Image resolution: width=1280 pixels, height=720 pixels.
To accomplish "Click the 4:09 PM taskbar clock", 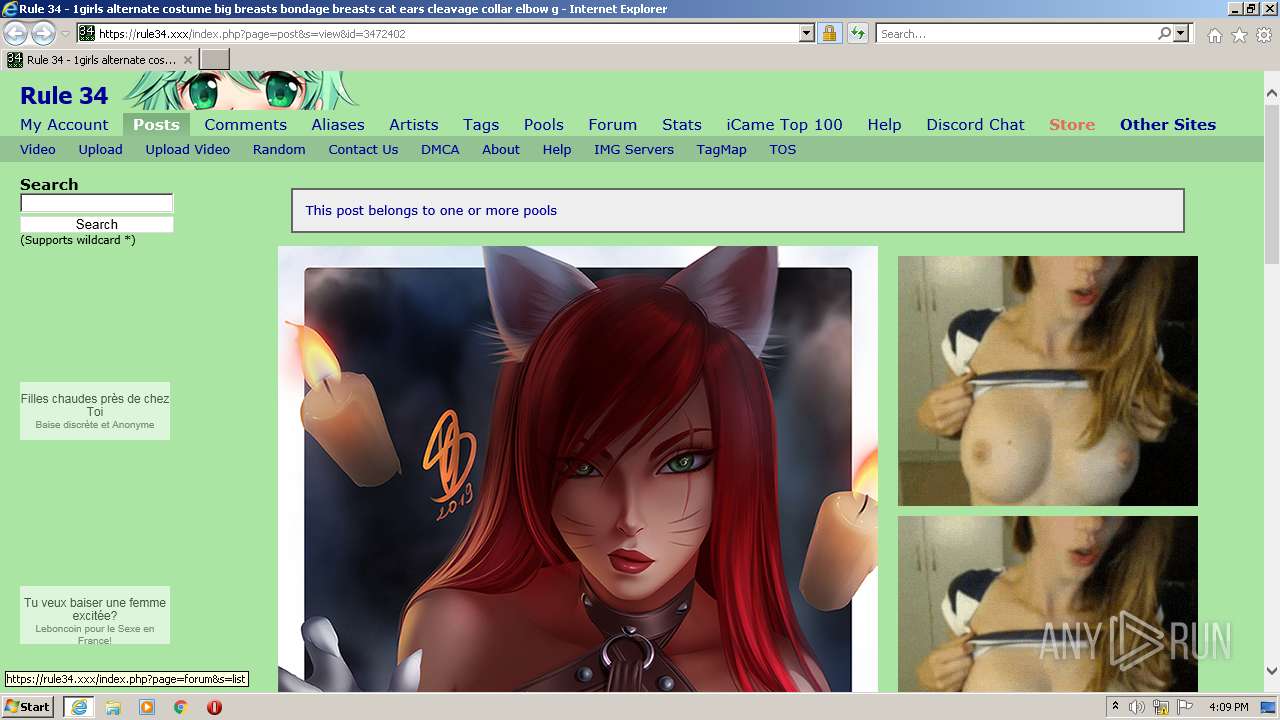I will 1228,707.
